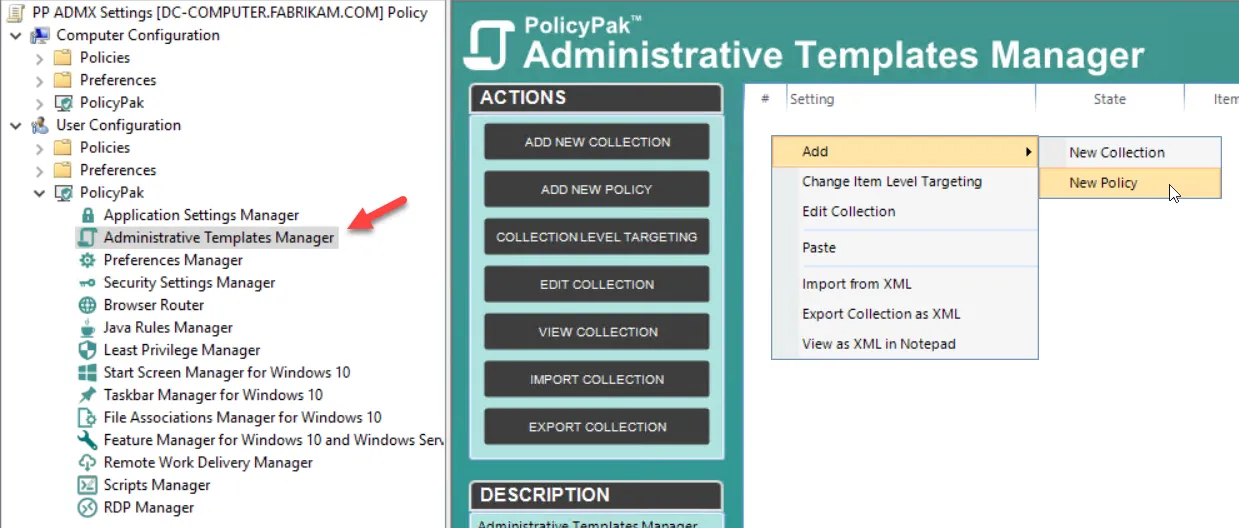
Task: Click the Preferences Manager gear icon
Action: point(87,260)
